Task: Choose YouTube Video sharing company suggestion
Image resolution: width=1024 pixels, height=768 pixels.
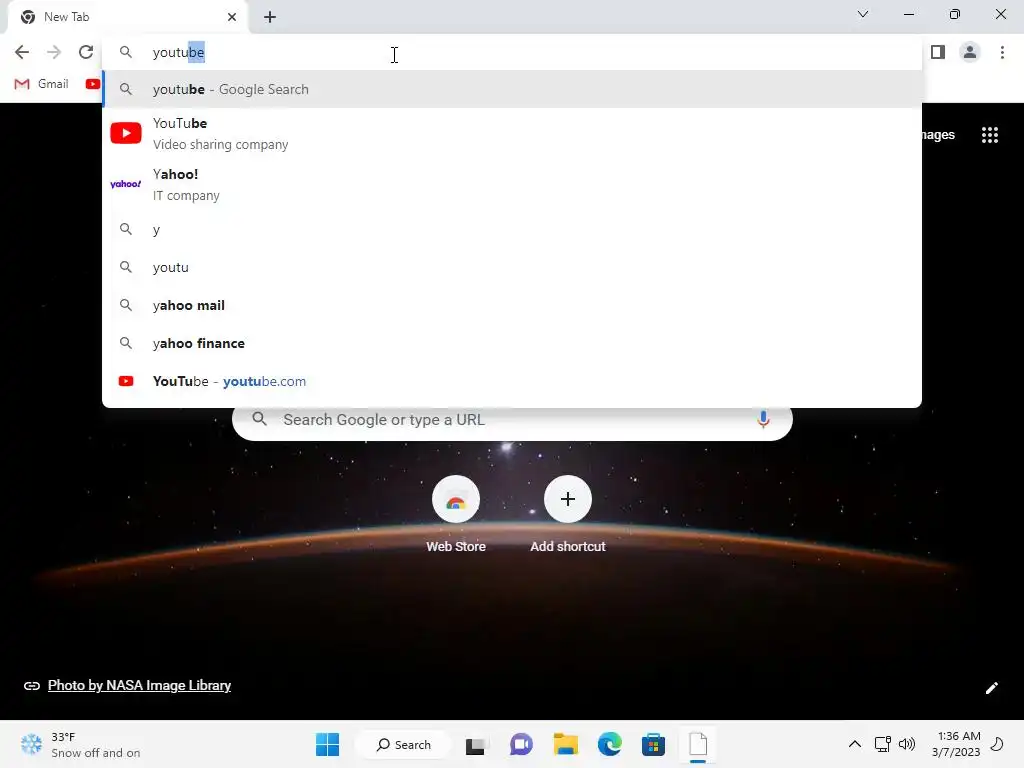Action: pyautogui.click(x=512, y=133)
